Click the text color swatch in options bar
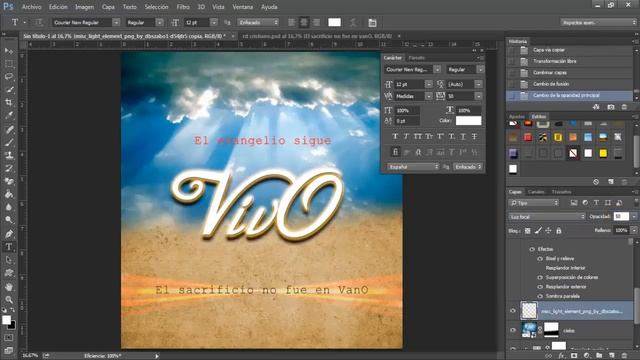The height and width of the screenshot is (360, 640). click(x=334, y=22)
